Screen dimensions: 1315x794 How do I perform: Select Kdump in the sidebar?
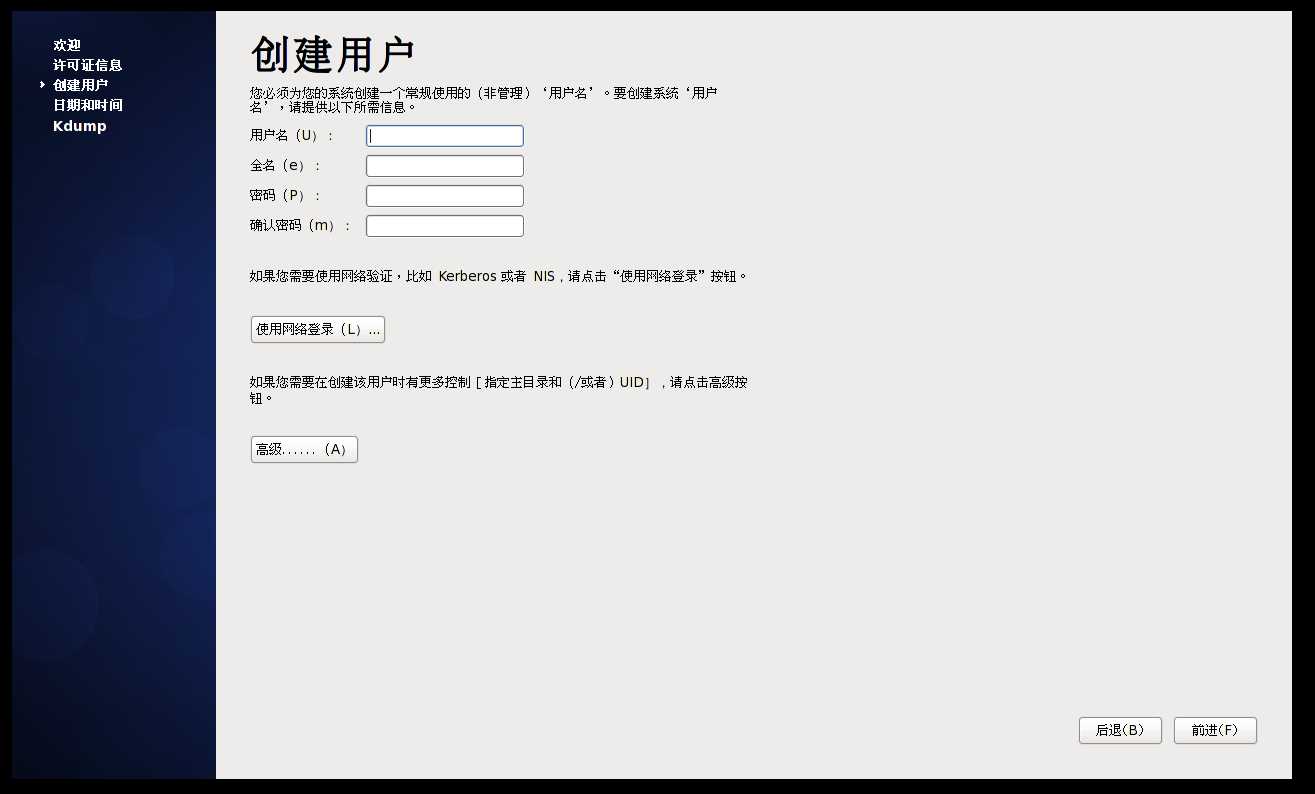(79, 126)
